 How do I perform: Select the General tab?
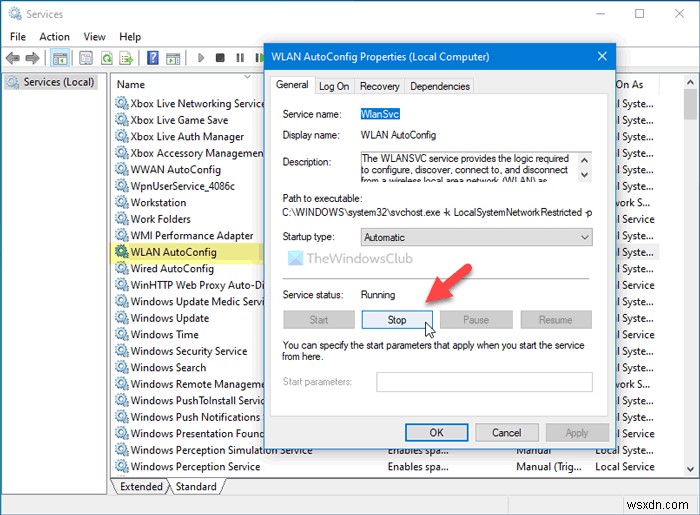pos(292,85)
